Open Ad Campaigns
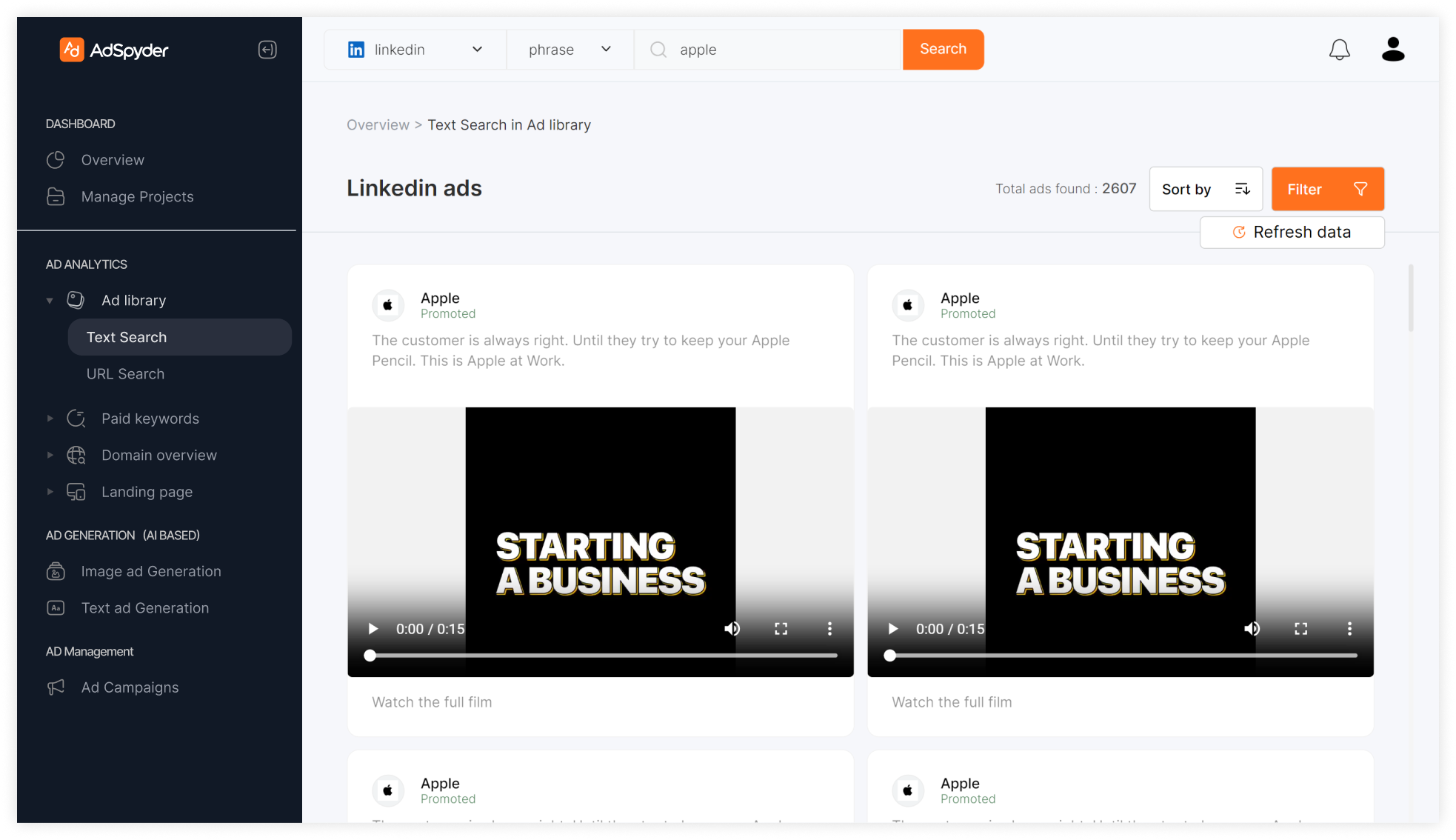Screen dimensions: 1456x840 [130, 687]
